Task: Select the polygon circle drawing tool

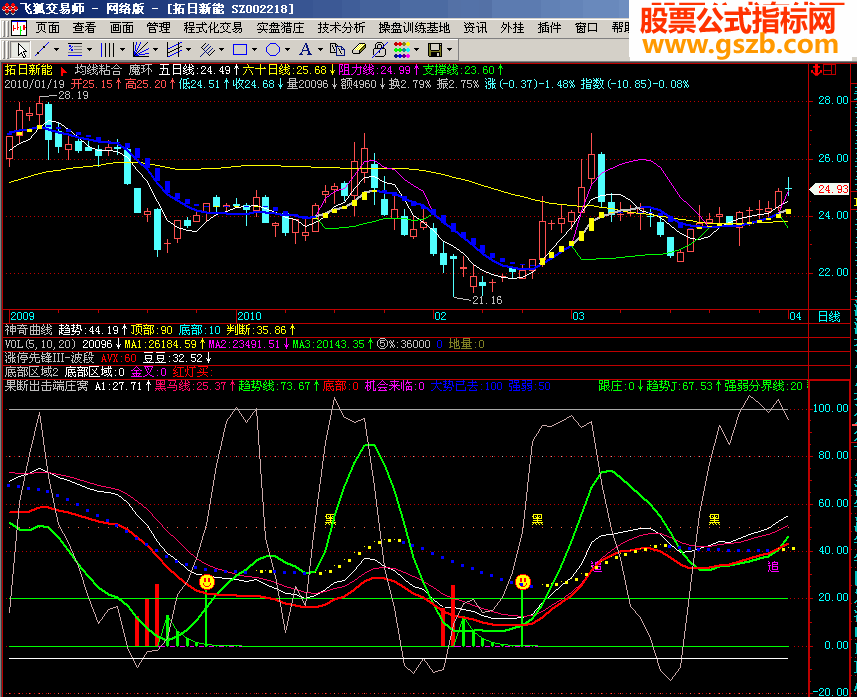Action: point(273,50)
